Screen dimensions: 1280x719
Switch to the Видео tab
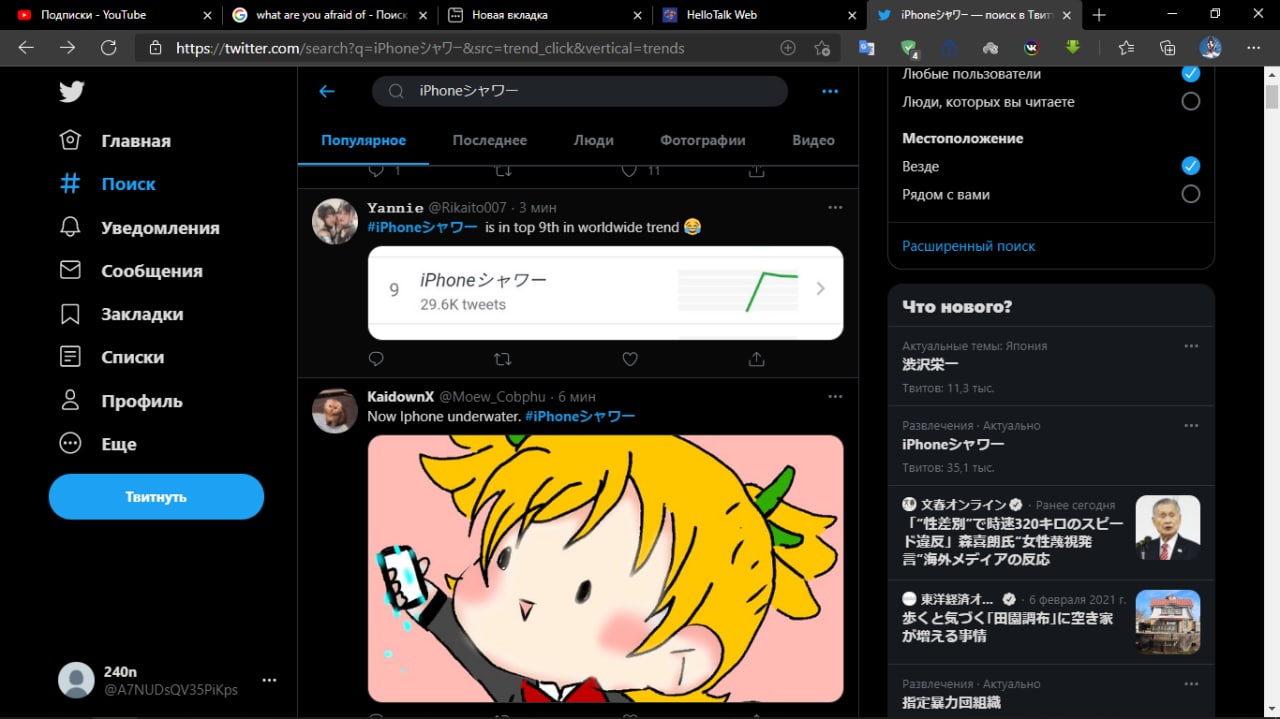(x=813, y=140)
